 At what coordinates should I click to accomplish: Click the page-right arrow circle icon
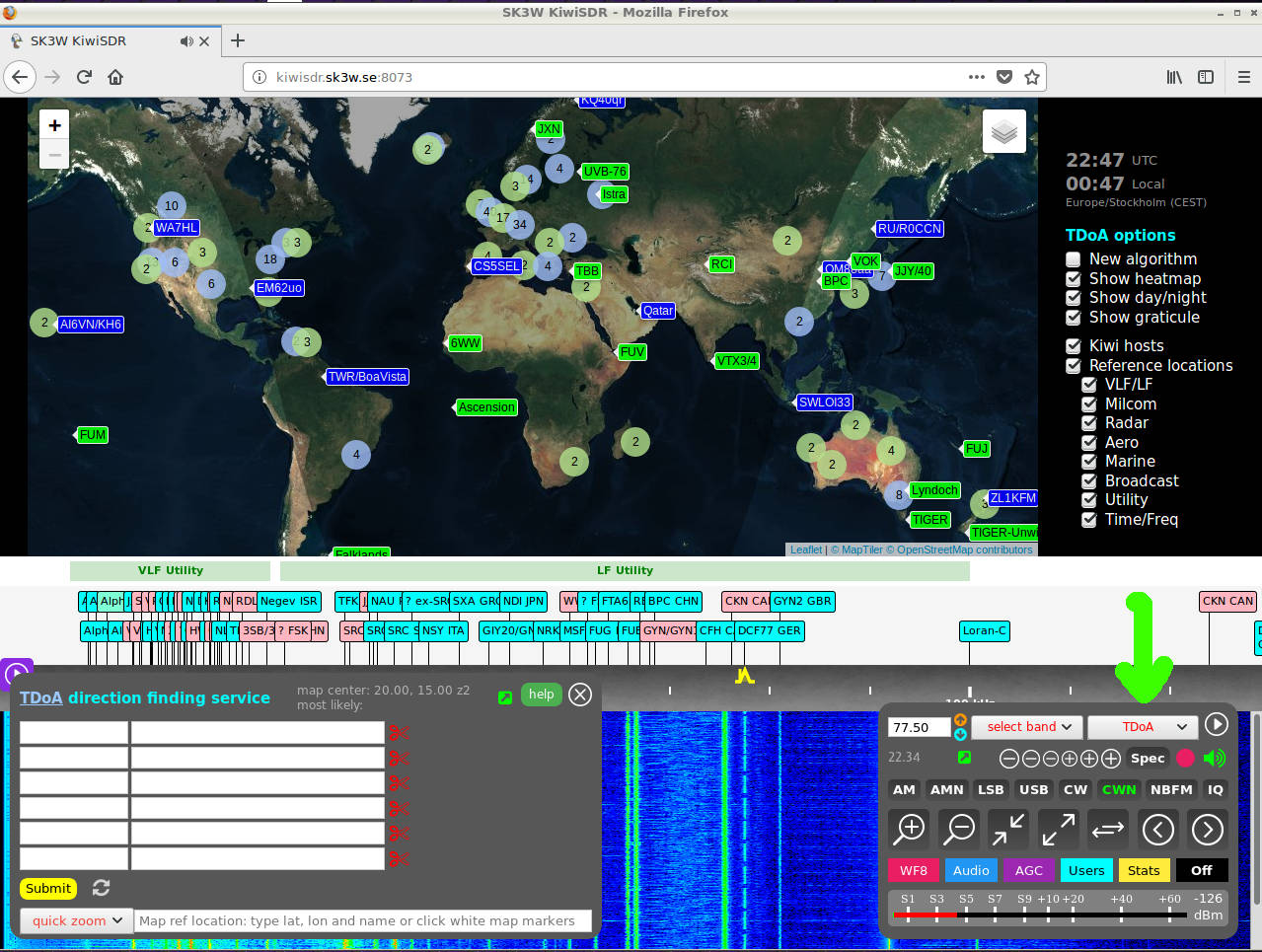(1207, 830)
